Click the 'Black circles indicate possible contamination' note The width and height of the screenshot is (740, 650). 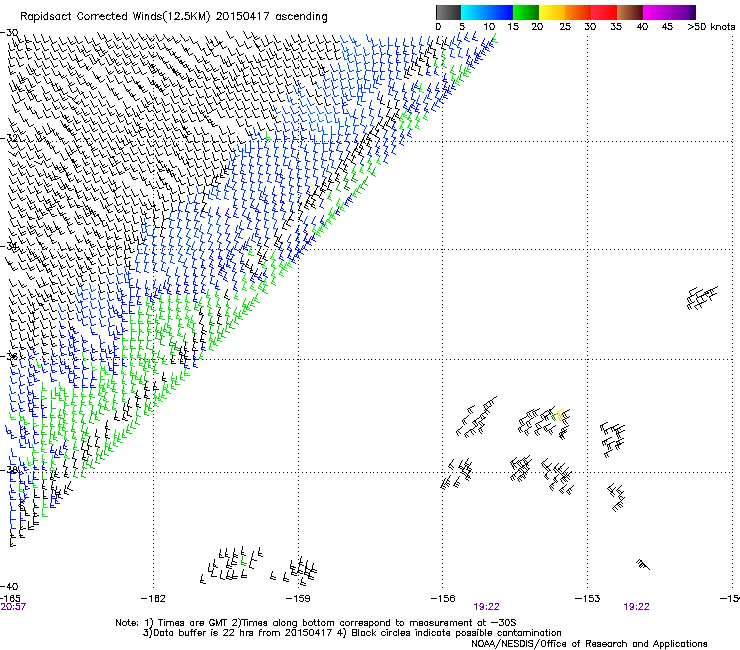(450, 633)
